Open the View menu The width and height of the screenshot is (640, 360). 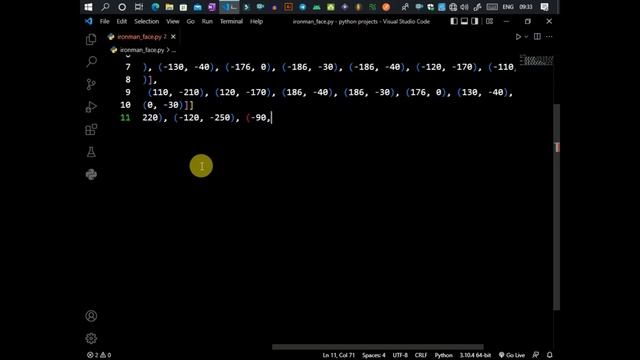[173, 21]
